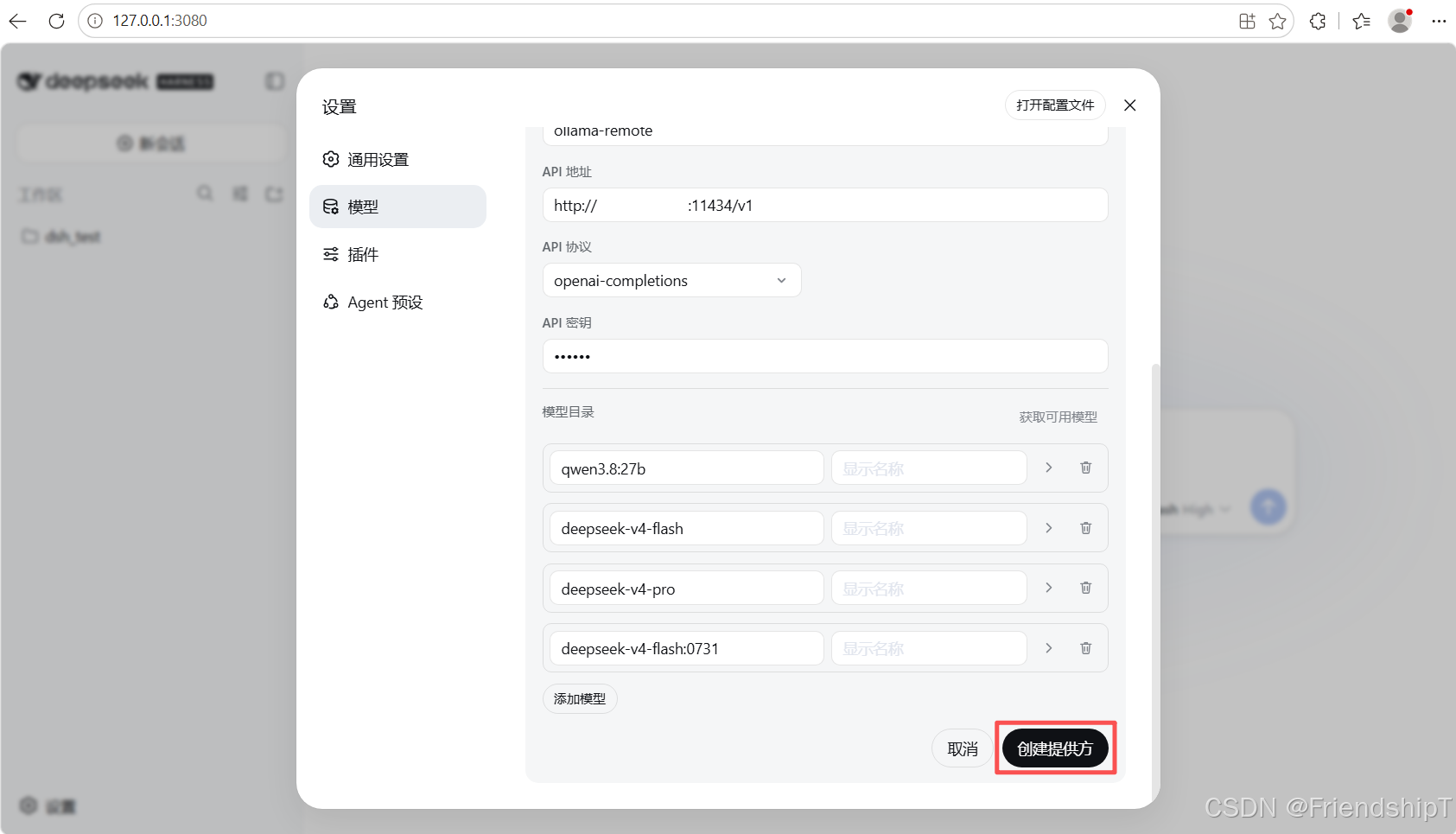Edit the qwen3.8:27b model ID field
Image resolution: width=1456 pixels, height=834 pixels.
coord(686,468)
